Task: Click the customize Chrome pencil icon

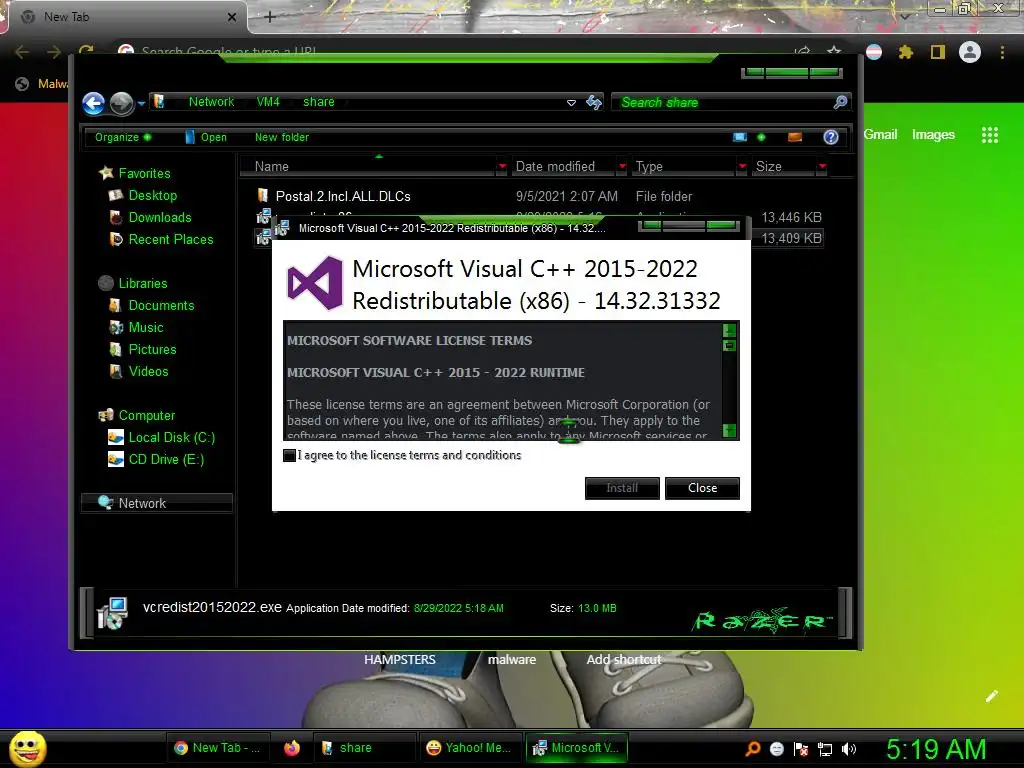Action: click(x=991, y=696)
